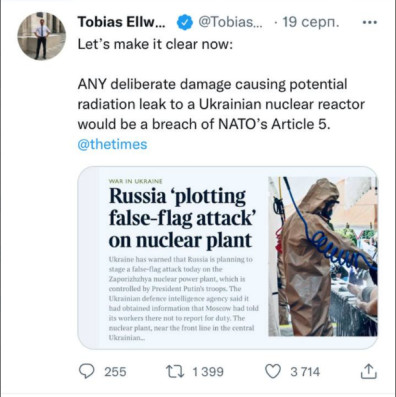The image size is (396, 397).
Task: Click the Tobias Ellw... display name
Action: 122,22
